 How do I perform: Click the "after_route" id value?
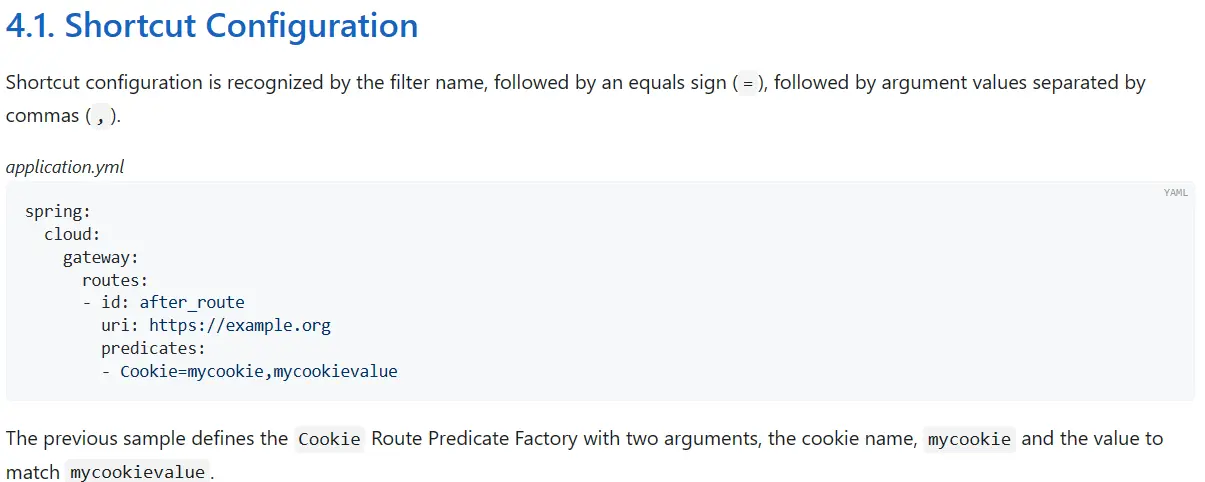pyautogui.click(x=191, y=302)
